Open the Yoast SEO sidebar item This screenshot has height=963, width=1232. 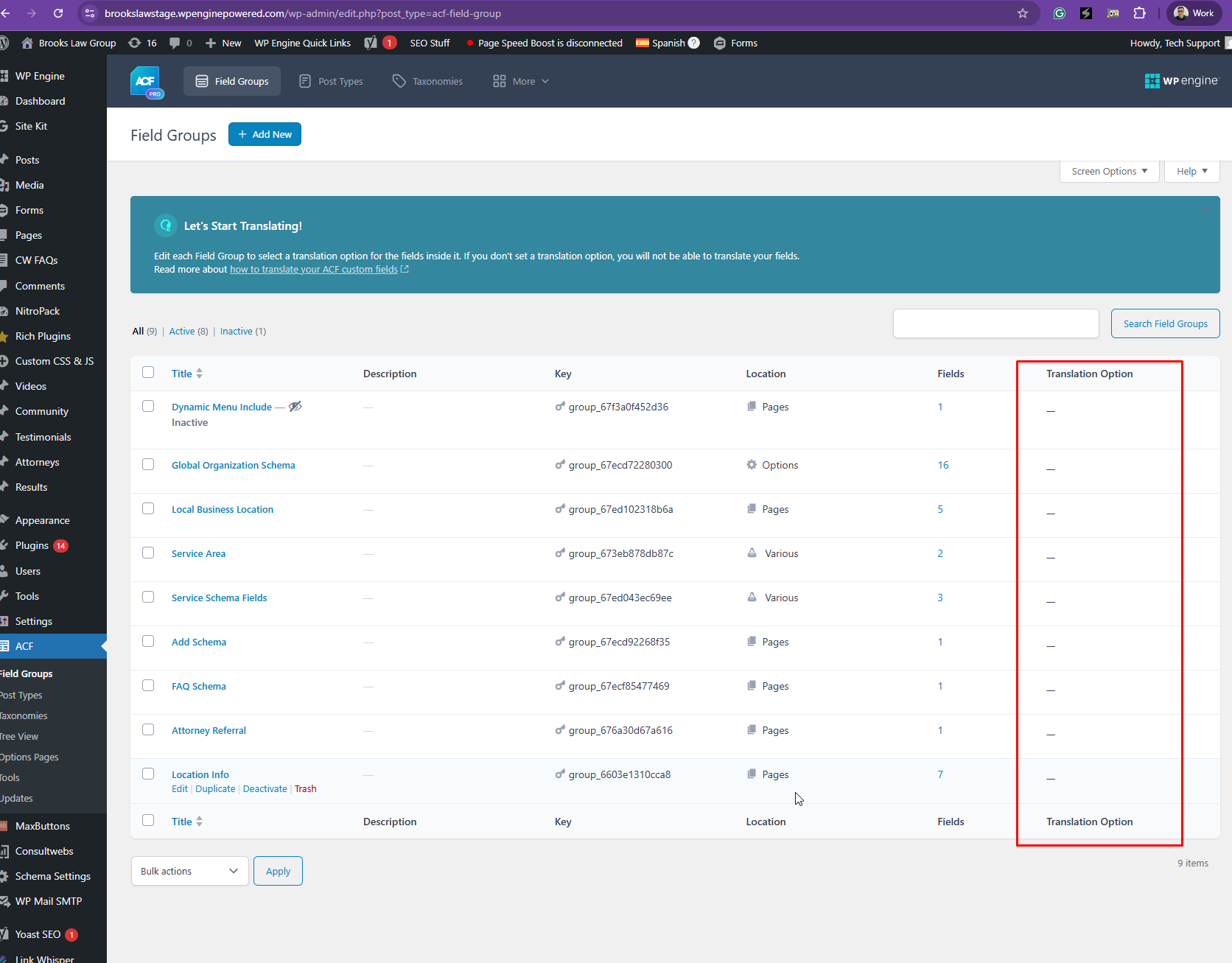(x=46, y=934)
